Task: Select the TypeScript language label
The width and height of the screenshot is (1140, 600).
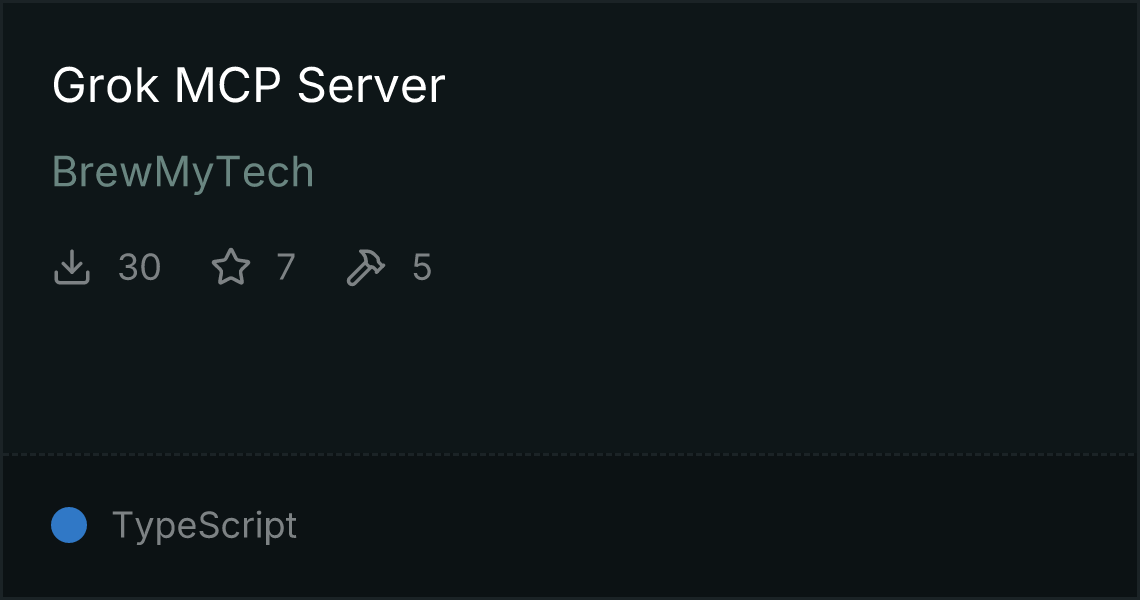Action: click(204, 525)
